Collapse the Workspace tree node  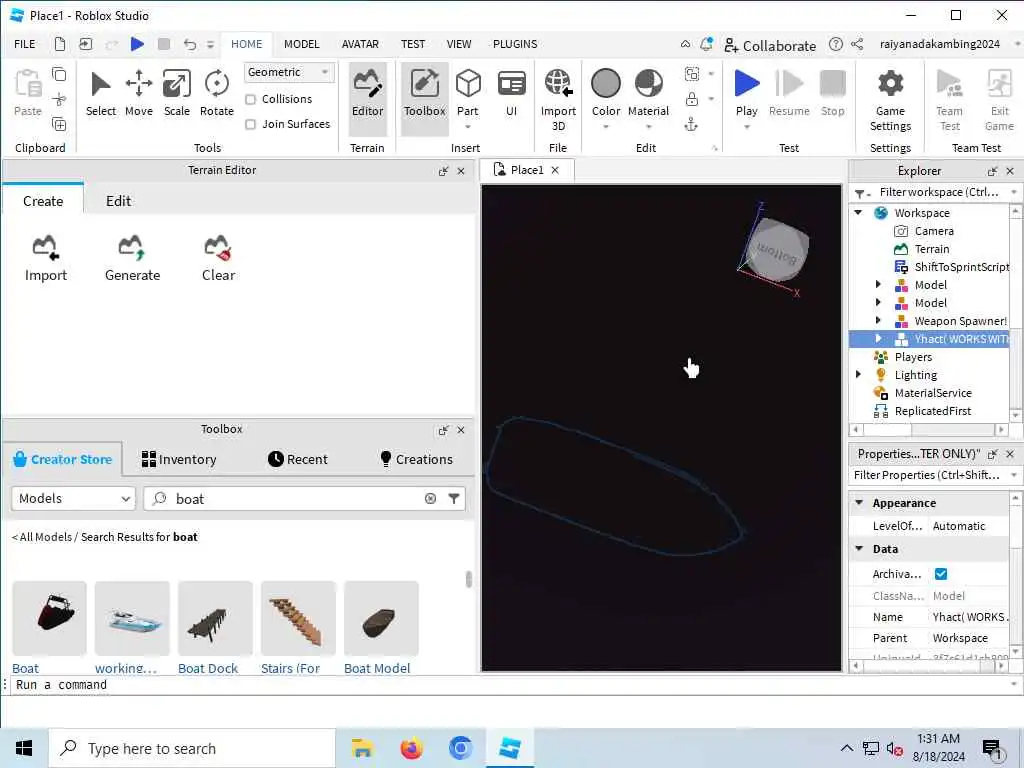pyautogui.click(x=858, y=212)
